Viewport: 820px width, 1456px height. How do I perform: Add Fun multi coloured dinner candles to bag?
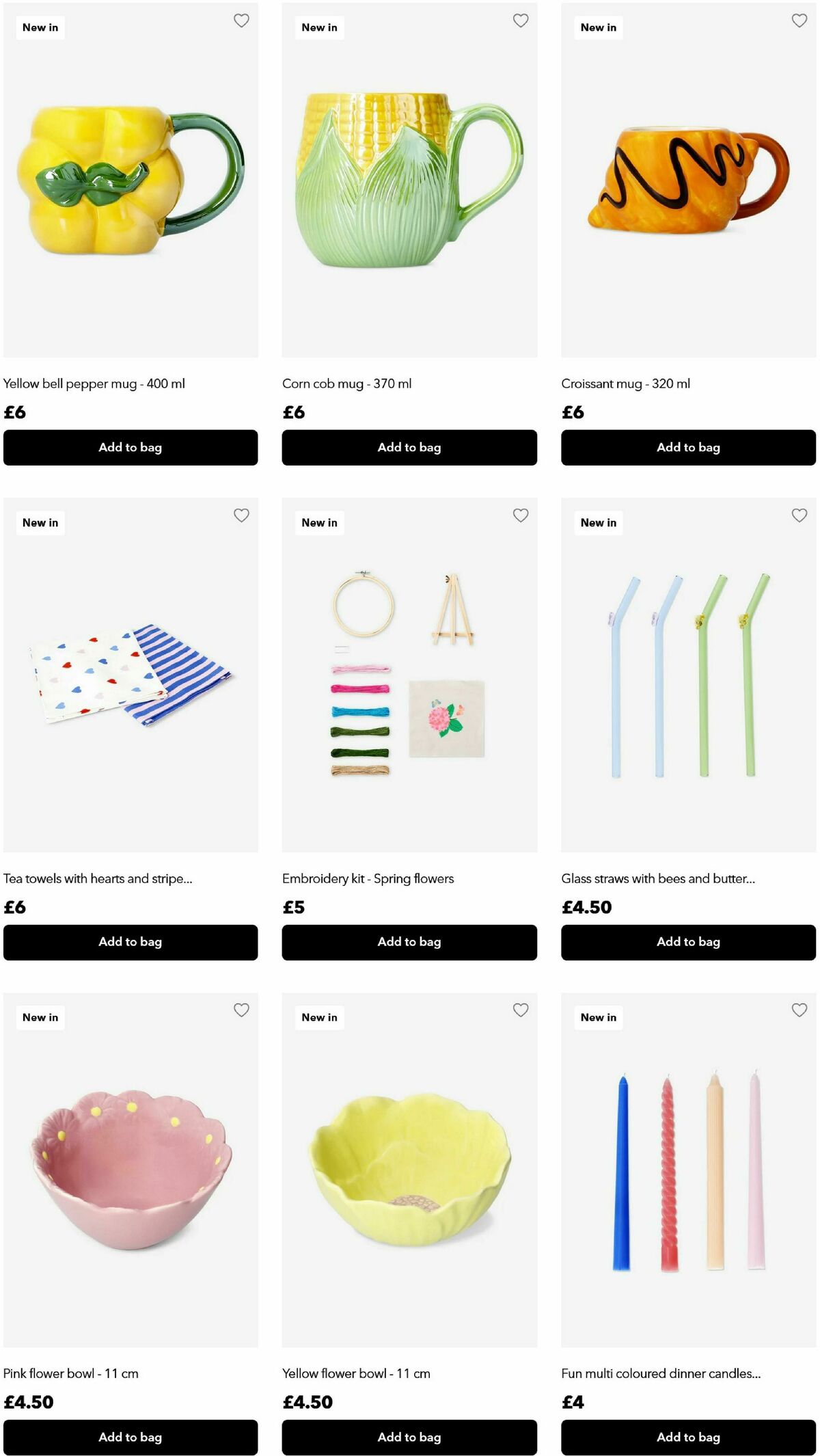pos(688,1438)
